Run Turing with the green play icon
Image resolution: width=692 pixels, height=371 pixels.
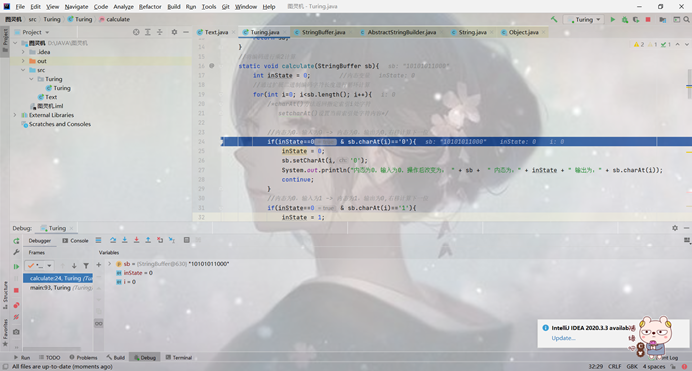(613, 19)
